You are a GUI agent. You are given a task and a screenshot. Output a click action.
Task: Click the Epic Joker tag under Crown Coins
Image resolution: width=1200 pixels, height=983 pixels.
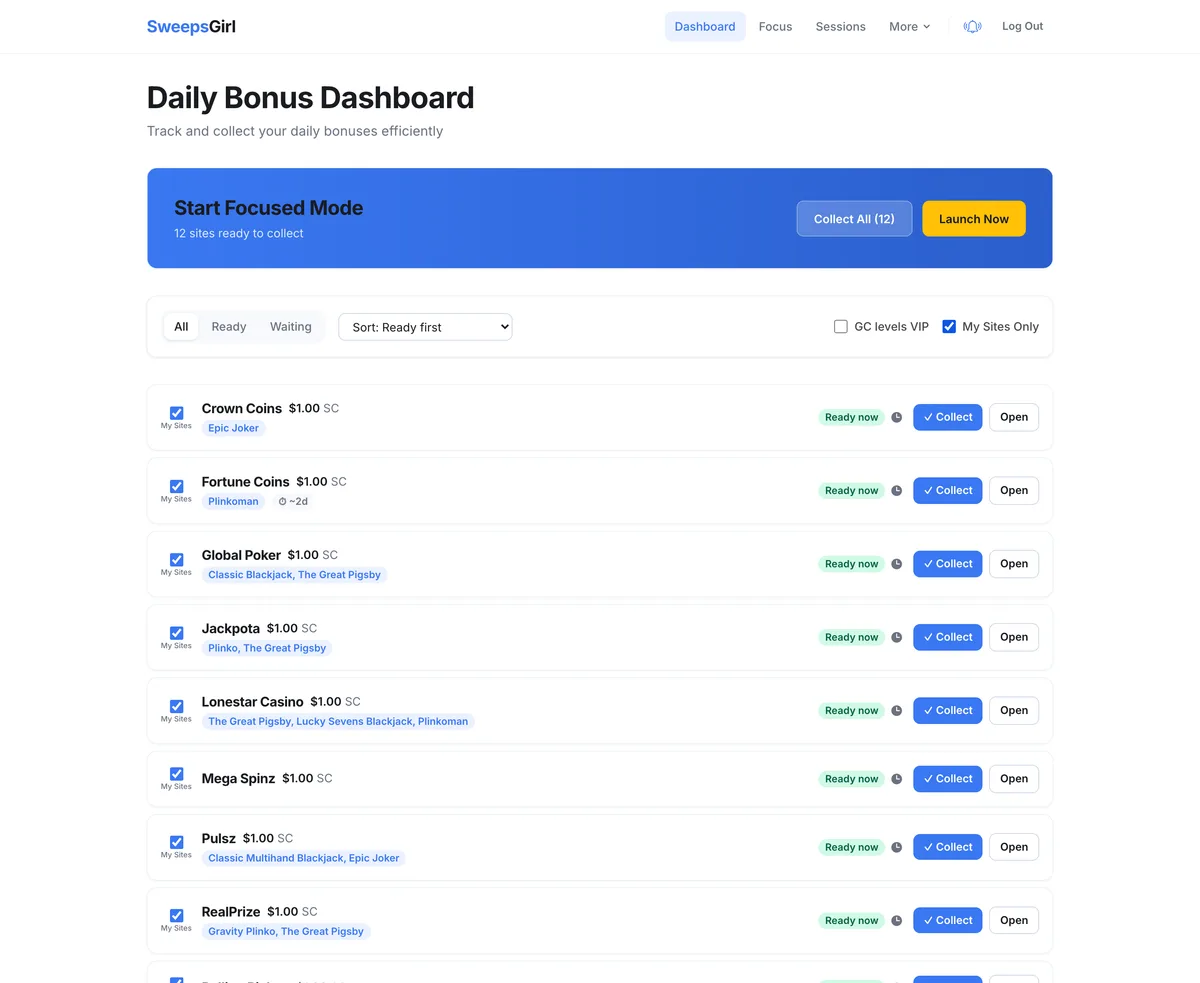click(233, 428)
